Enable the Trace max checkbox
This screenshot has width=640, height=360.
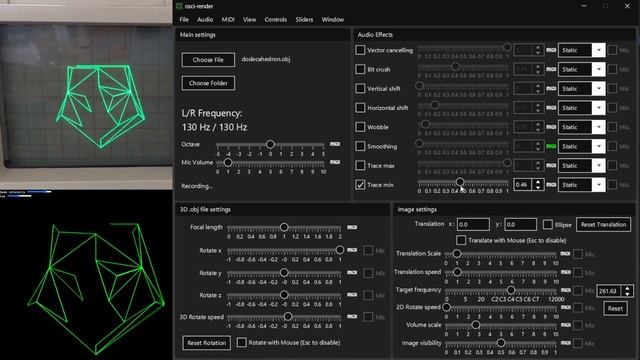(x=360, y=165)
